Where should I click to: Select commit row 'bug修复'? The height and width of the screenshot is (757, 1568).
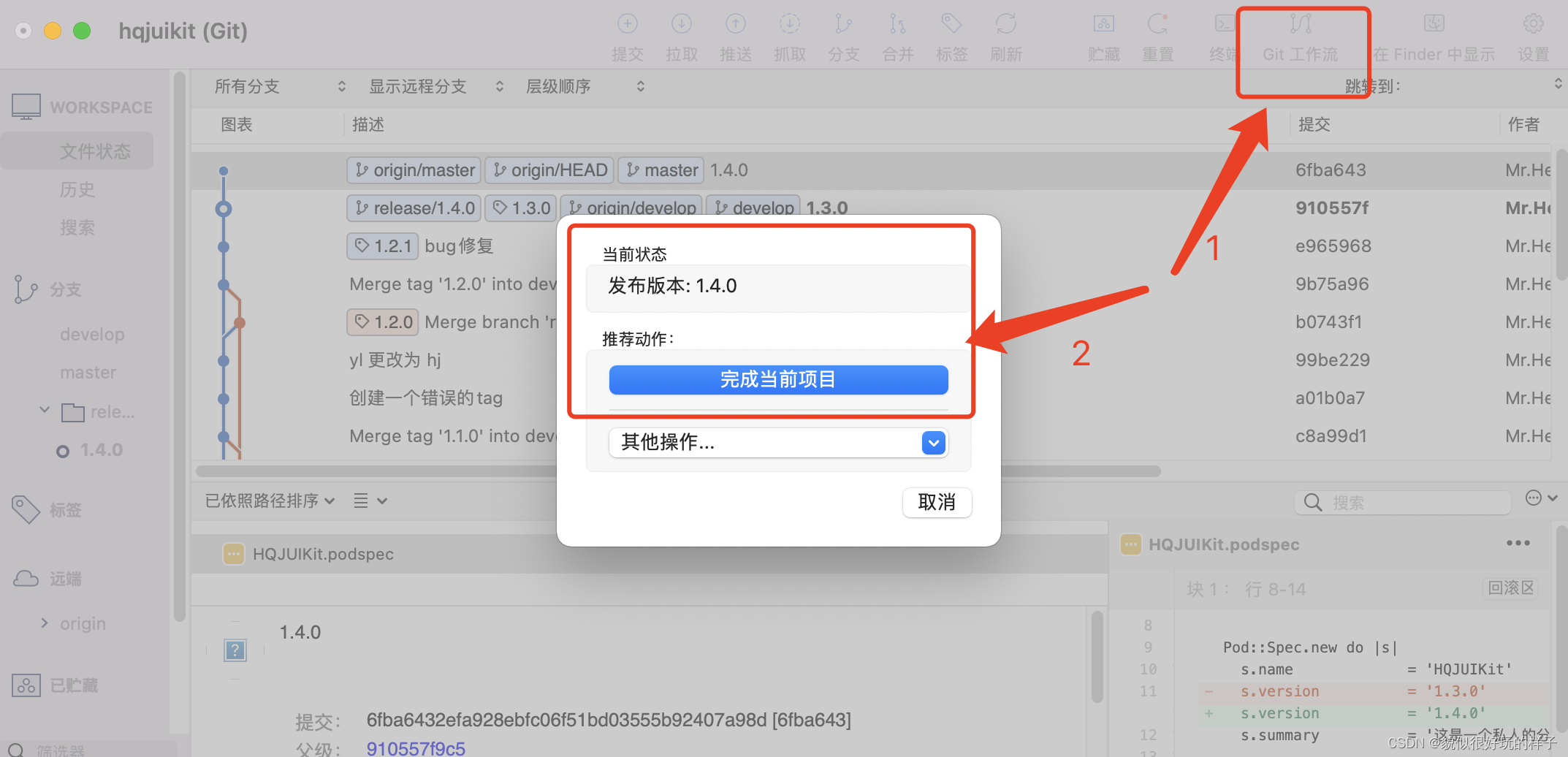point(459,246)
